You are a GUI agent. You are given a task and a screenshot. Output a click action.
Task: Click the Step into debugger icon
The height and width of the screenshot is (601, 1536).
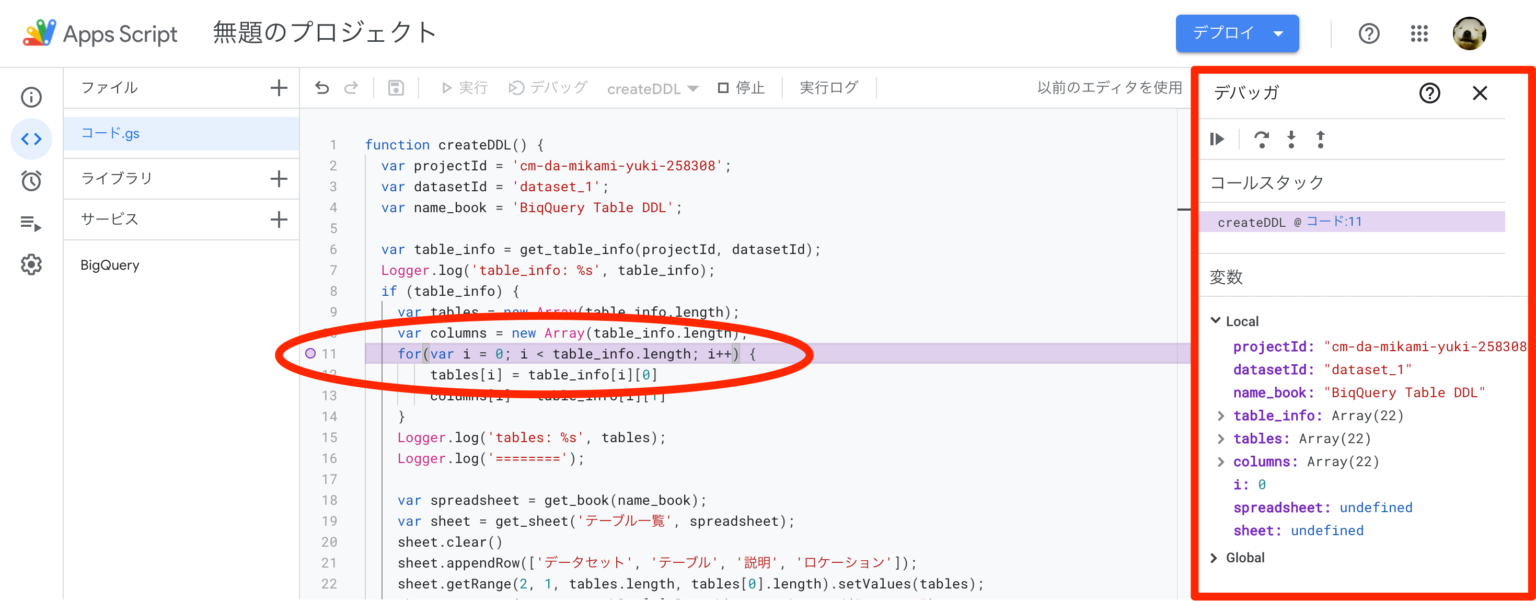click(1291, 139)
